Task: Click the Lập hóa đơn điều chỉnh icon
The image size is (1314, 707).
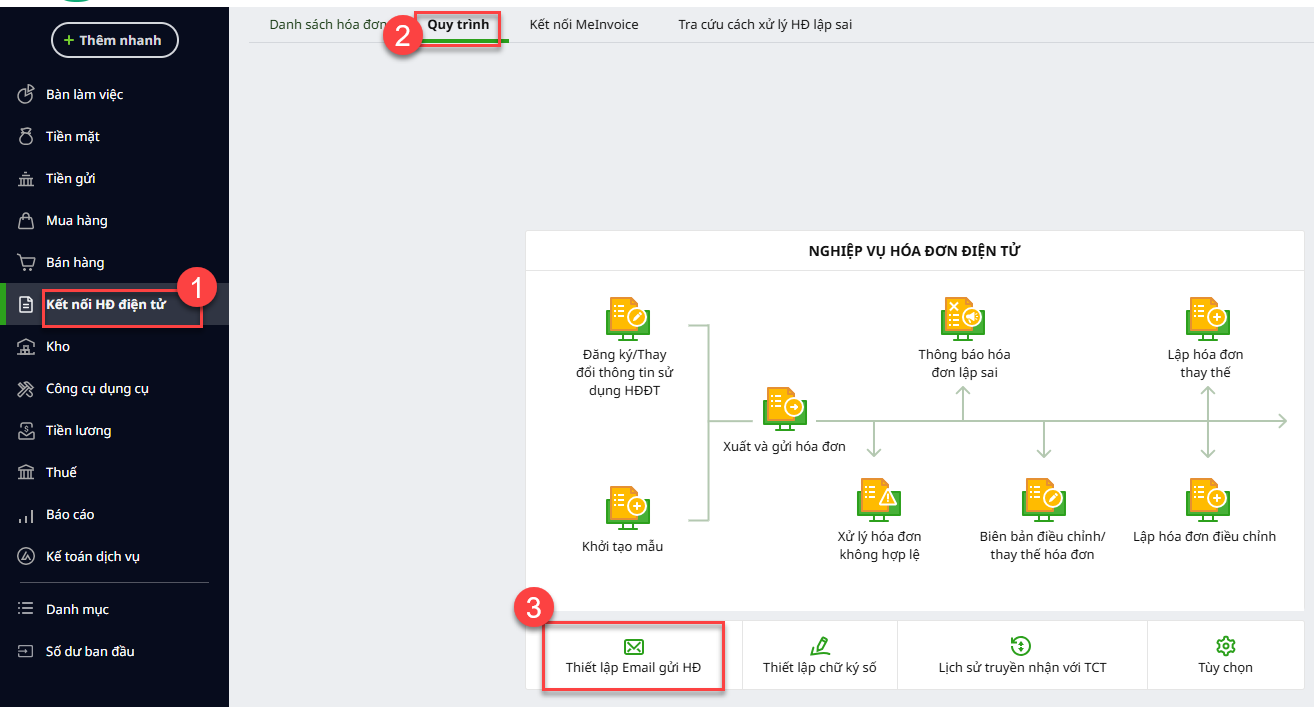Action: (1207, 500)
